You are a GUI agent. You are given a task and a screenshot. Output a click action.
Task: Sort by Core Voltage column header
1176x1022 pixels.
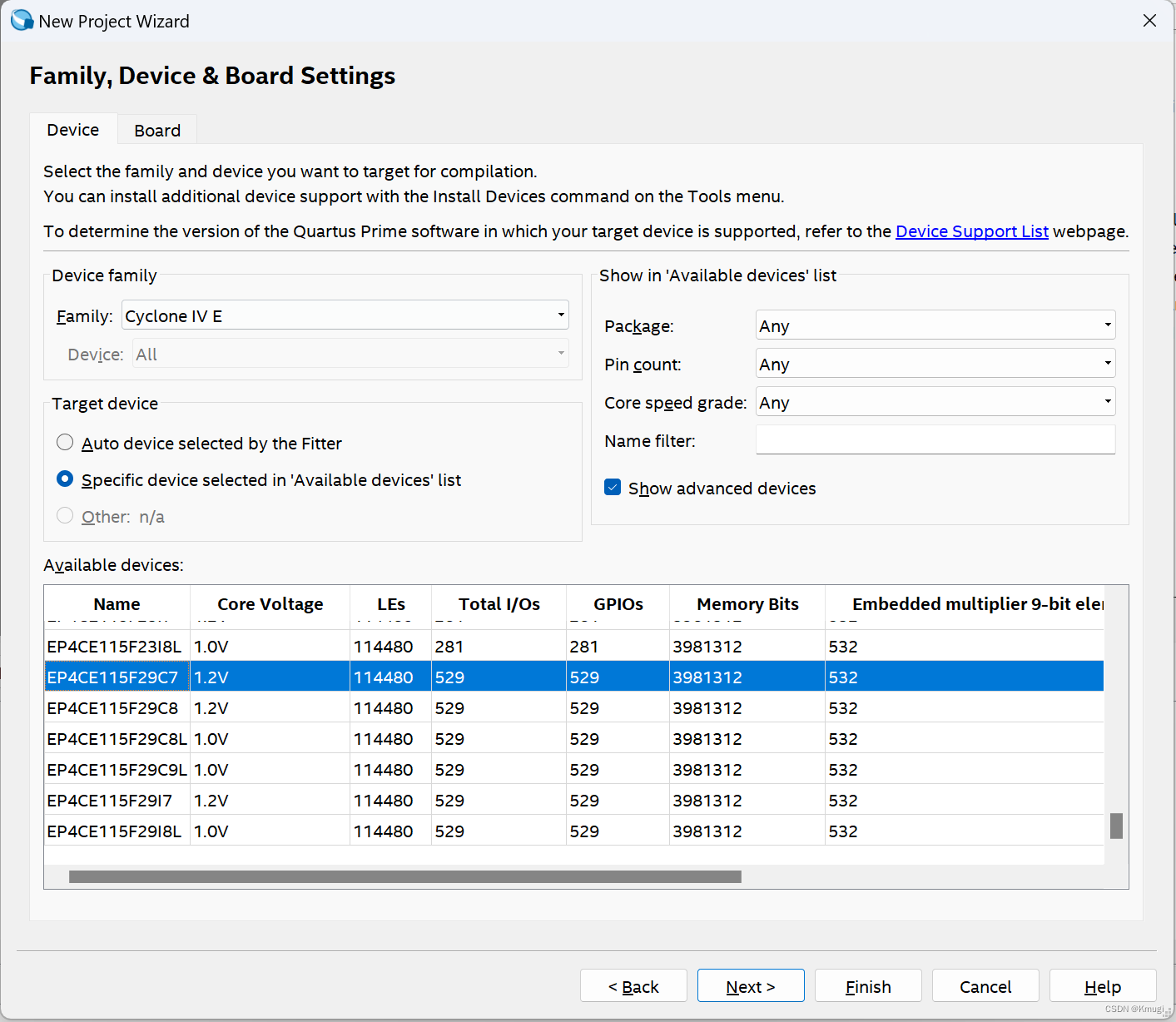click(x=270, y=604)
